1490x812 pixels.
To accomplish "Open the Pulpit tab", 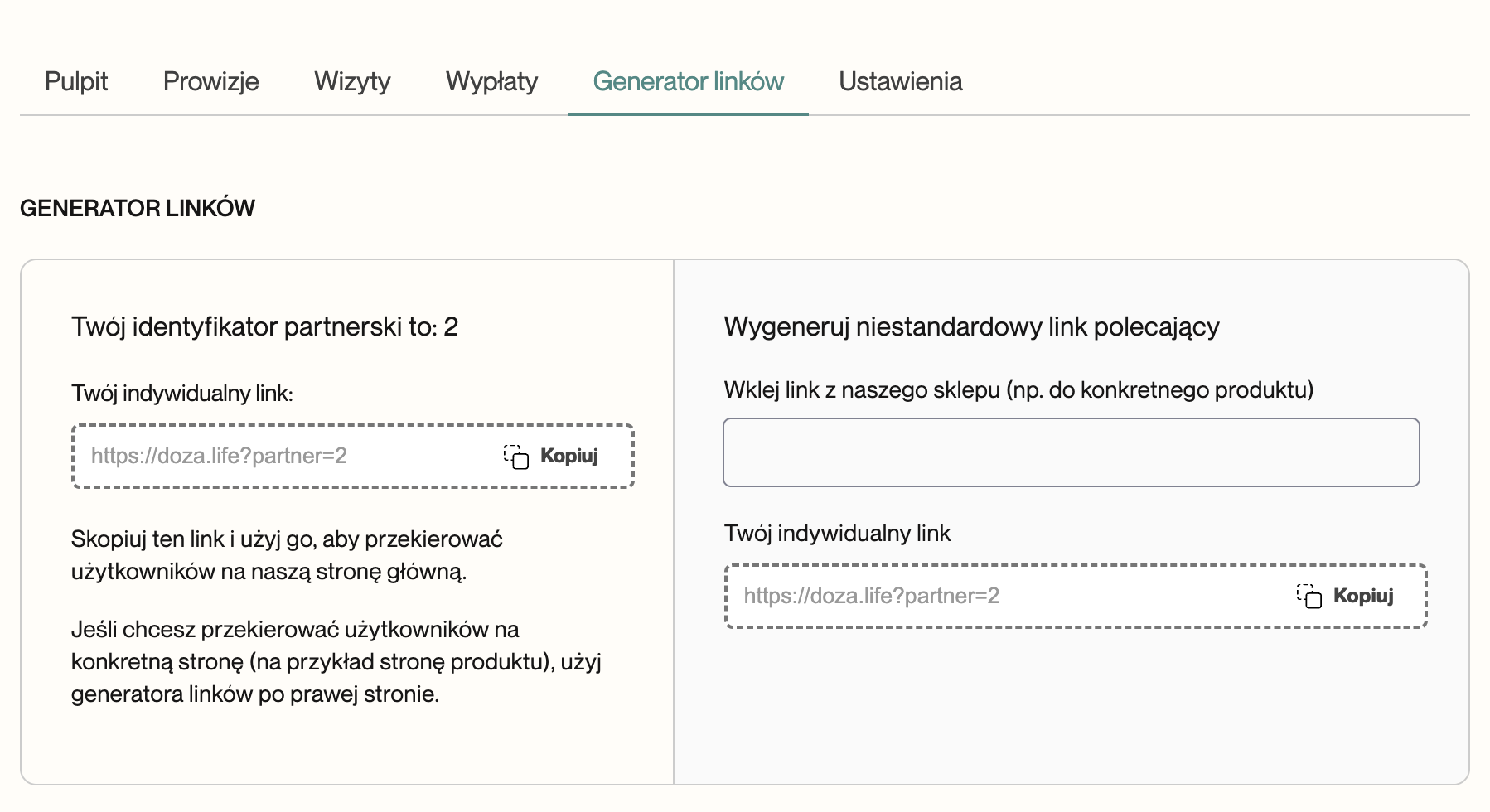I will click(76, 81).
